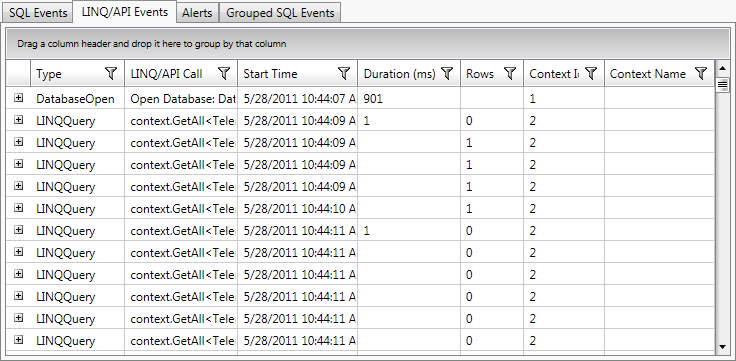736x361 pixels.
Task: Click the scrollbar up arrow
Action: 722,69
